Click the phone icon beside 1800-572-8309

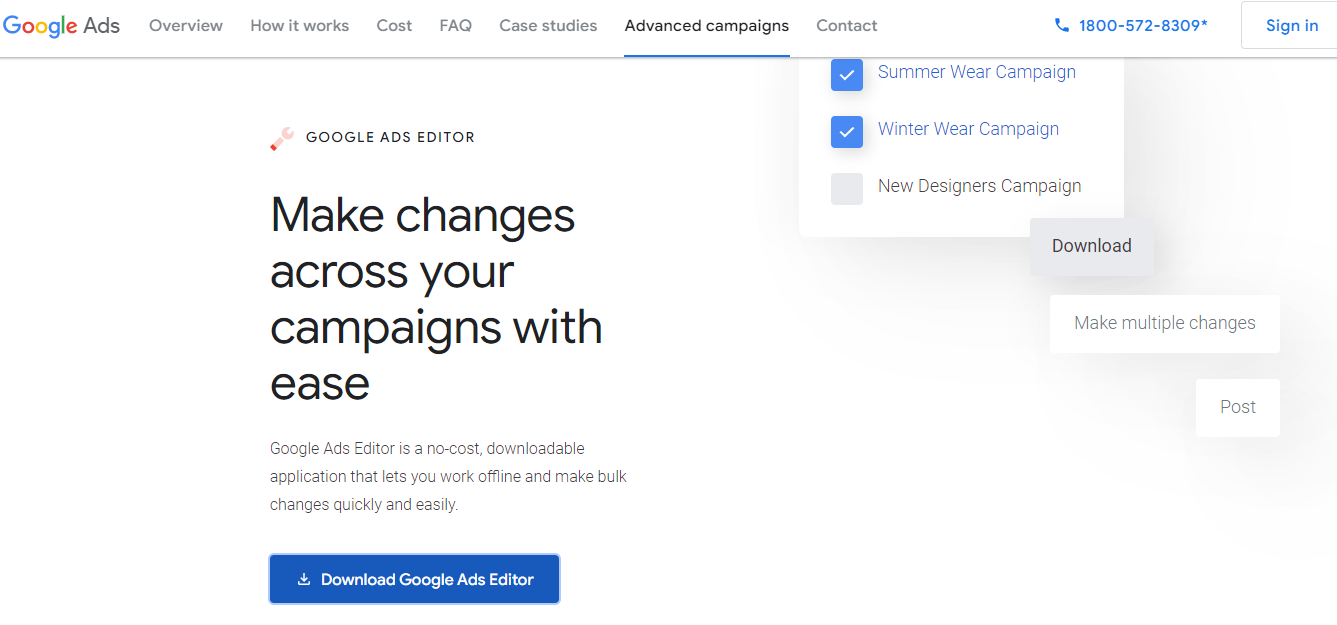[x=1062, y=25]
